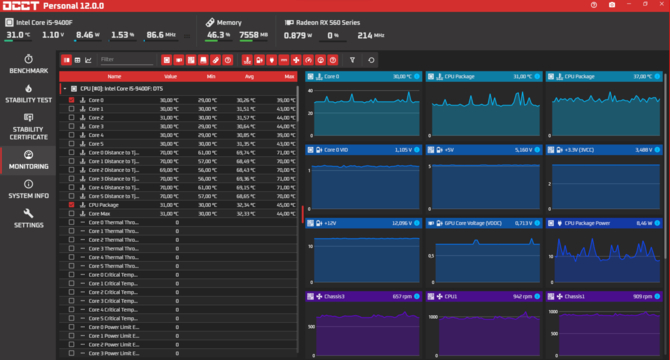Viewport: 670px width, 360px height.
Task: Check the Core Max checkbox
Action: (x=71, y=214)
